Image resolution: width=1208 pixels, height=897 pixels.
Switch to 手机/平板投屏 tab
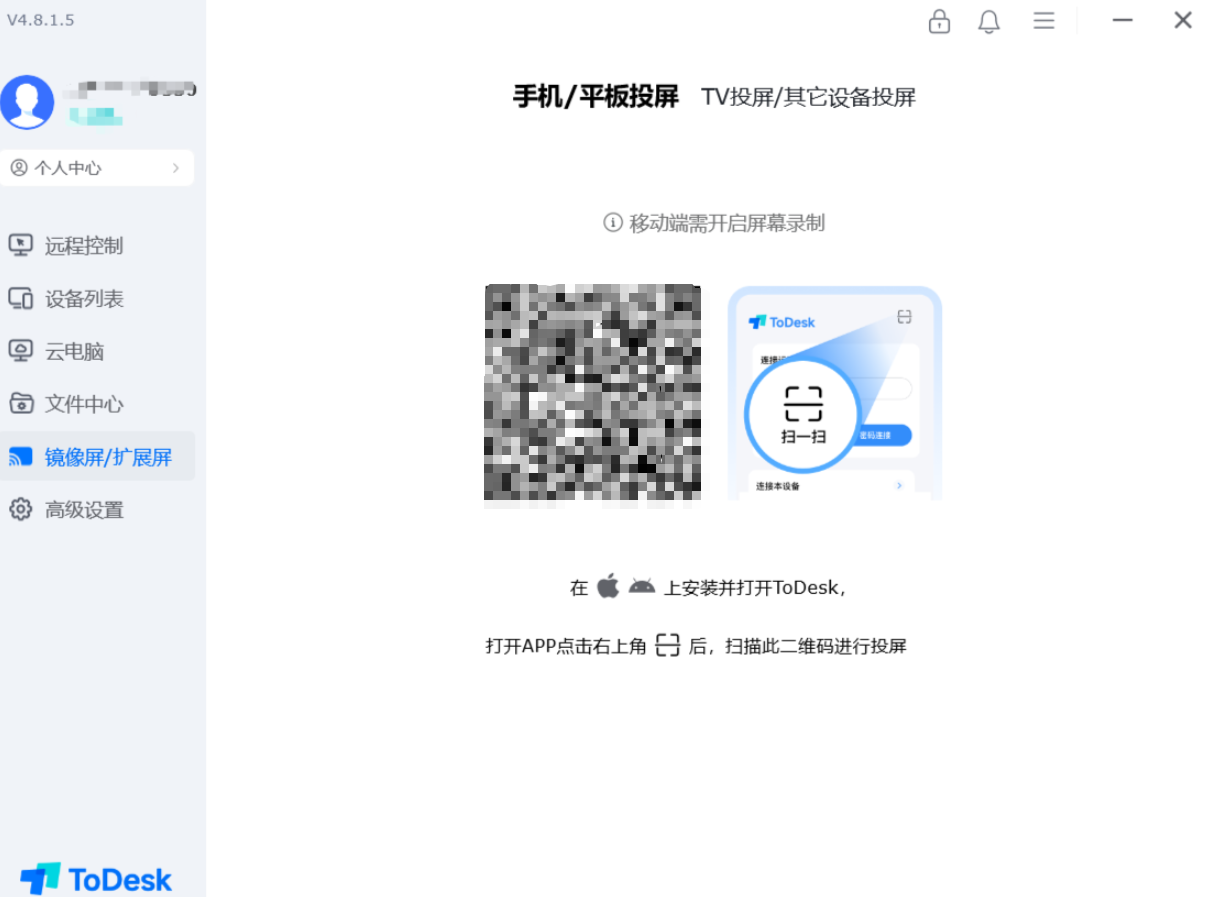[x=596, y=97]
